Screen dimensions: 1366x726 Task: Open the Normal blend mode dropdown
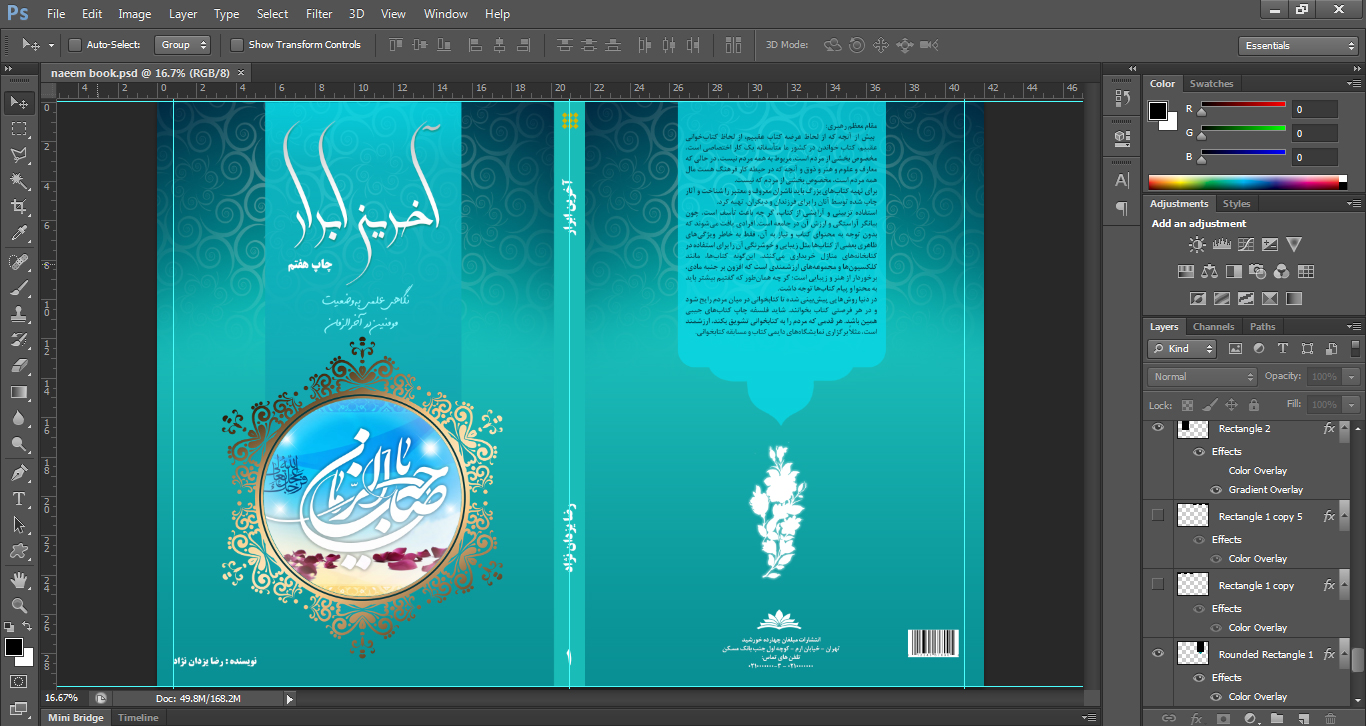(1202, 377)
